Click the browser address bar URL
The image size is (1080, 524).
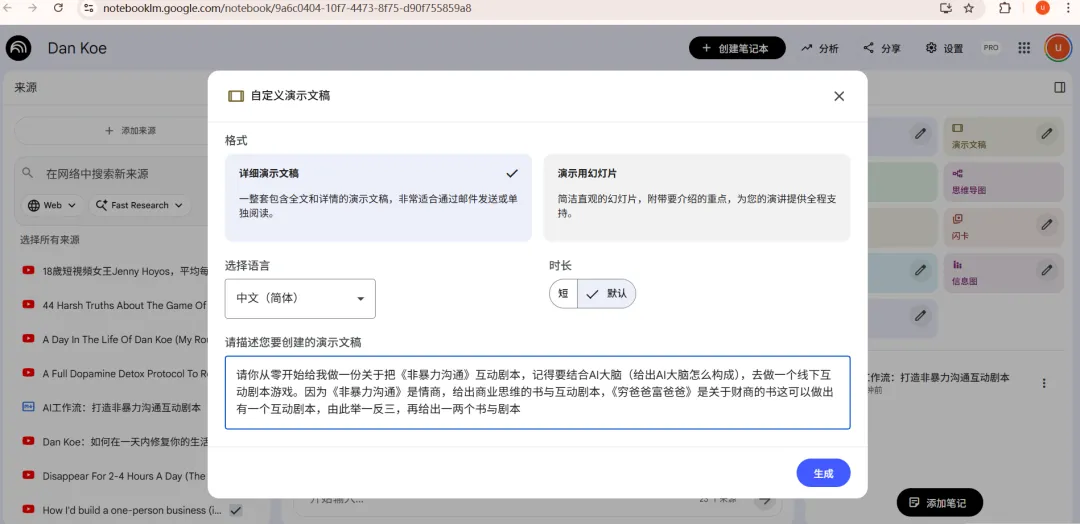(287, 8)
